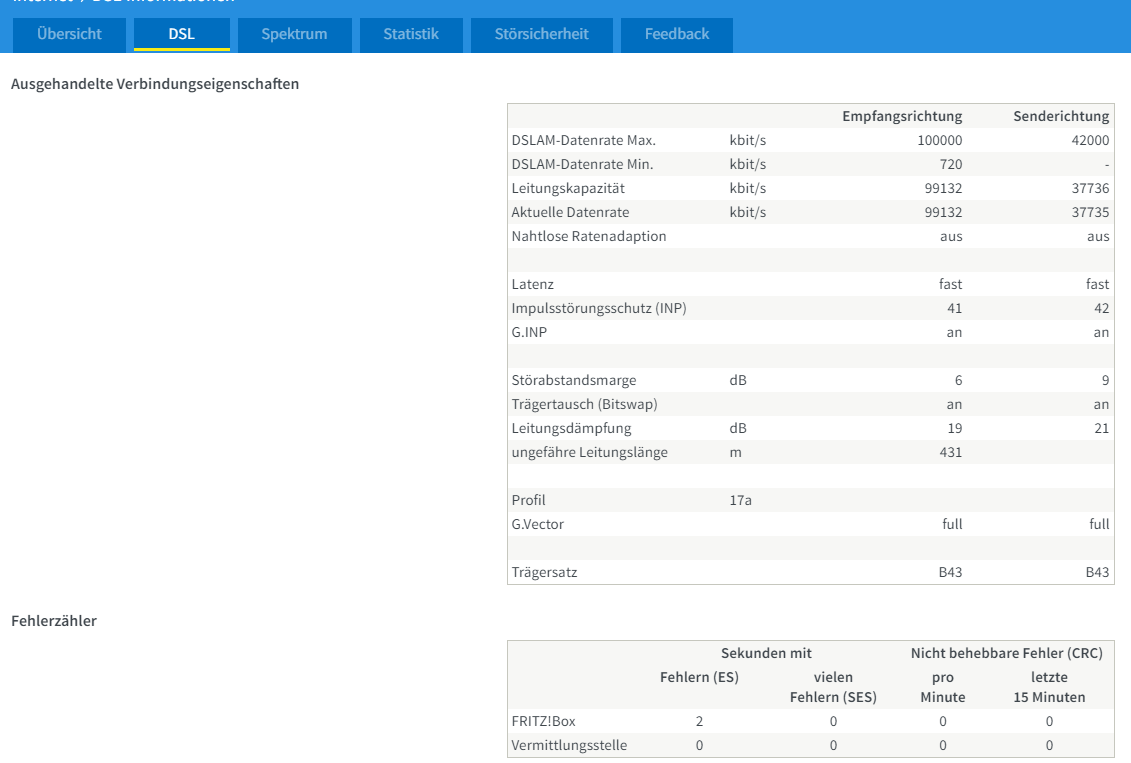Click the G.Vector row label

tap(537, 524)
